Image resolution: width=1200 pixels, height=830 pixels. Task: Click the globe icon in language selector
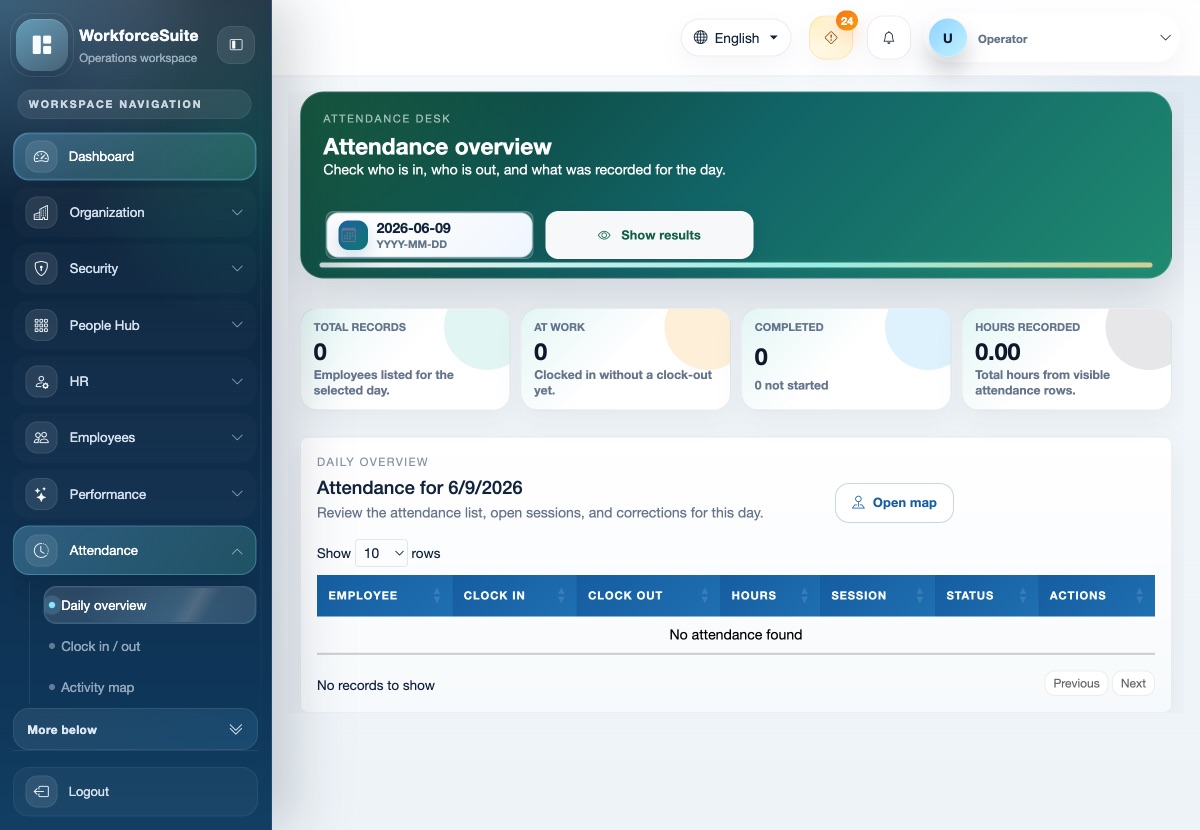701,38
